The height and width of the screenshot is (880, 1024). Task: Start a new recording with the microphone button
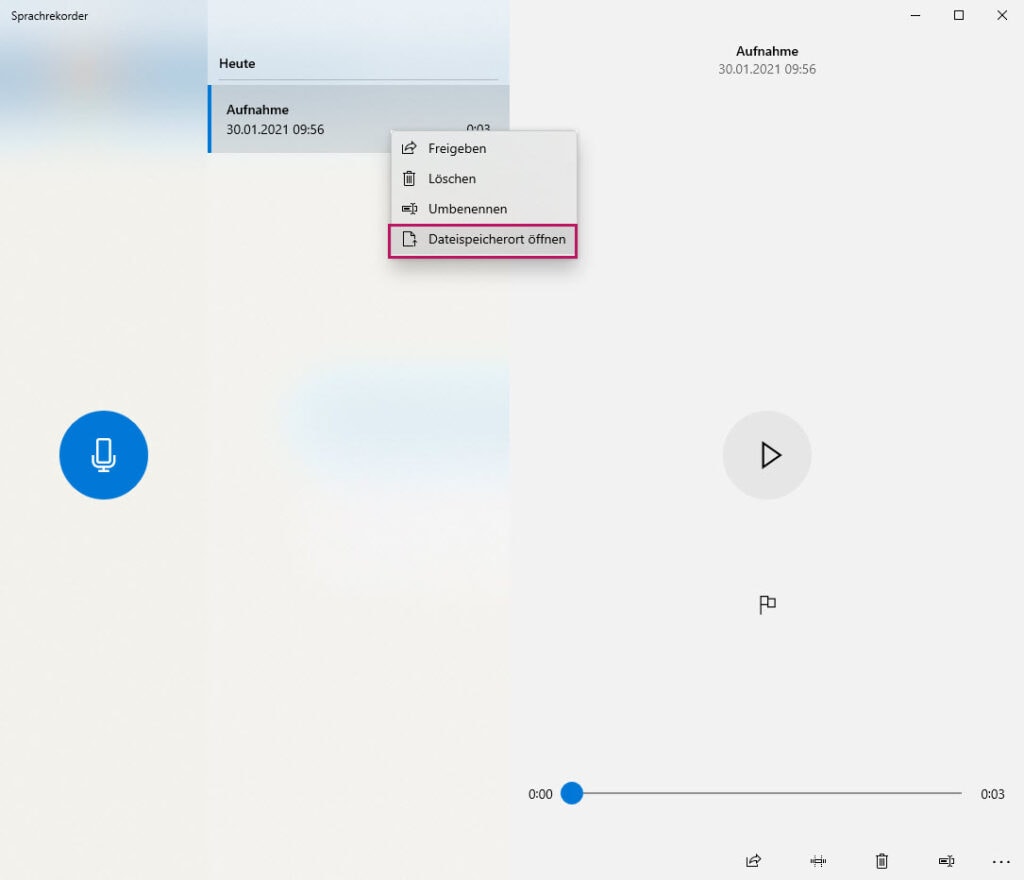[103, 455]
